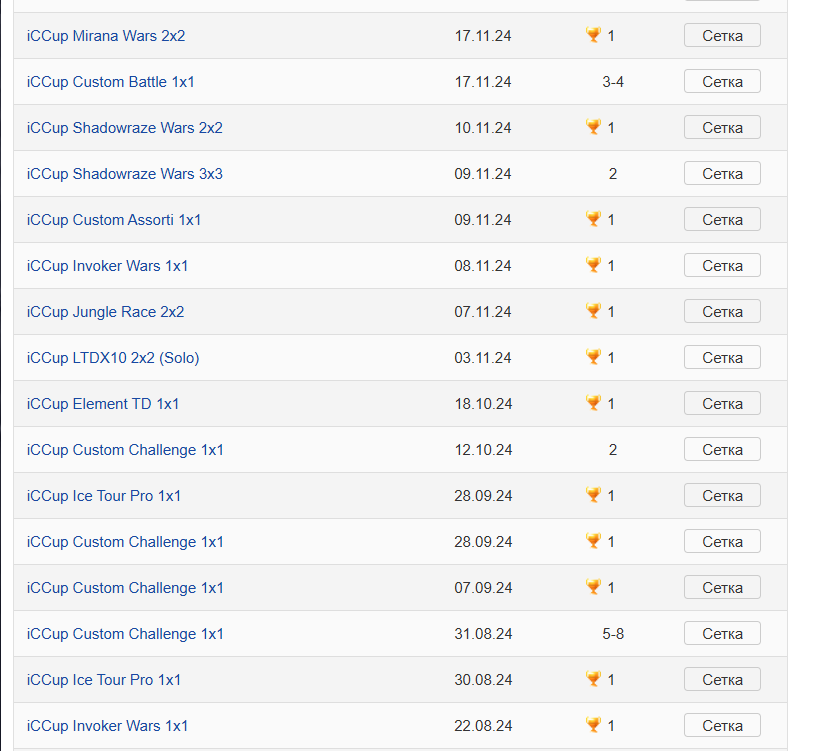Click trophy icon in Invoker Wars 22.08.24 row
Viewport: 835px width, 751px height.
tap(593, 725)
